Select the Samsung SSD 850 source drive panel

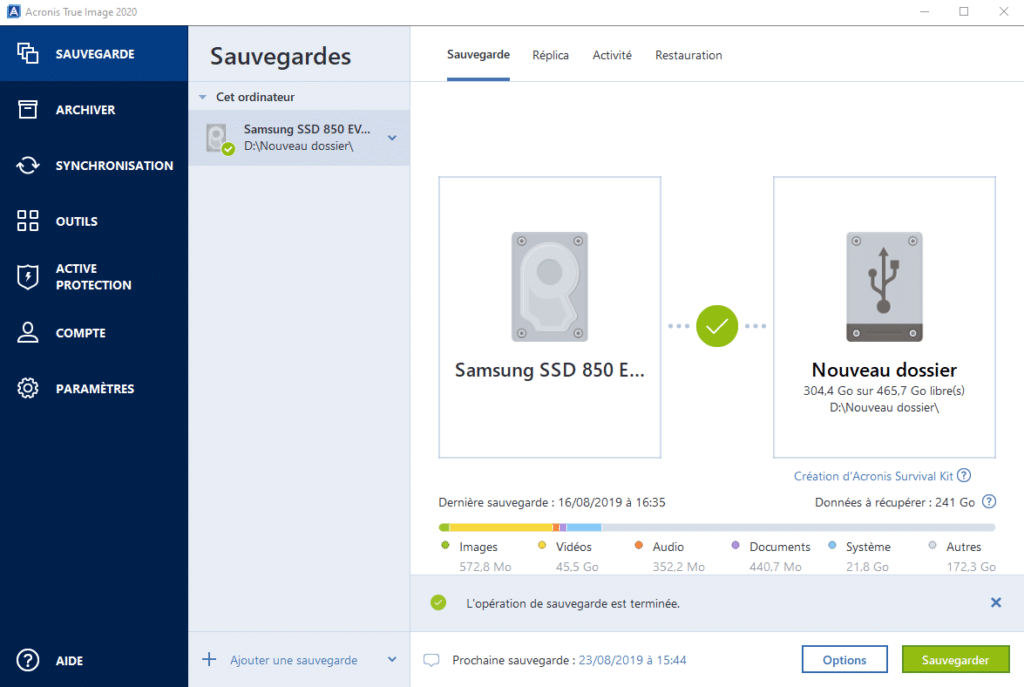click(x=550, y=317)
